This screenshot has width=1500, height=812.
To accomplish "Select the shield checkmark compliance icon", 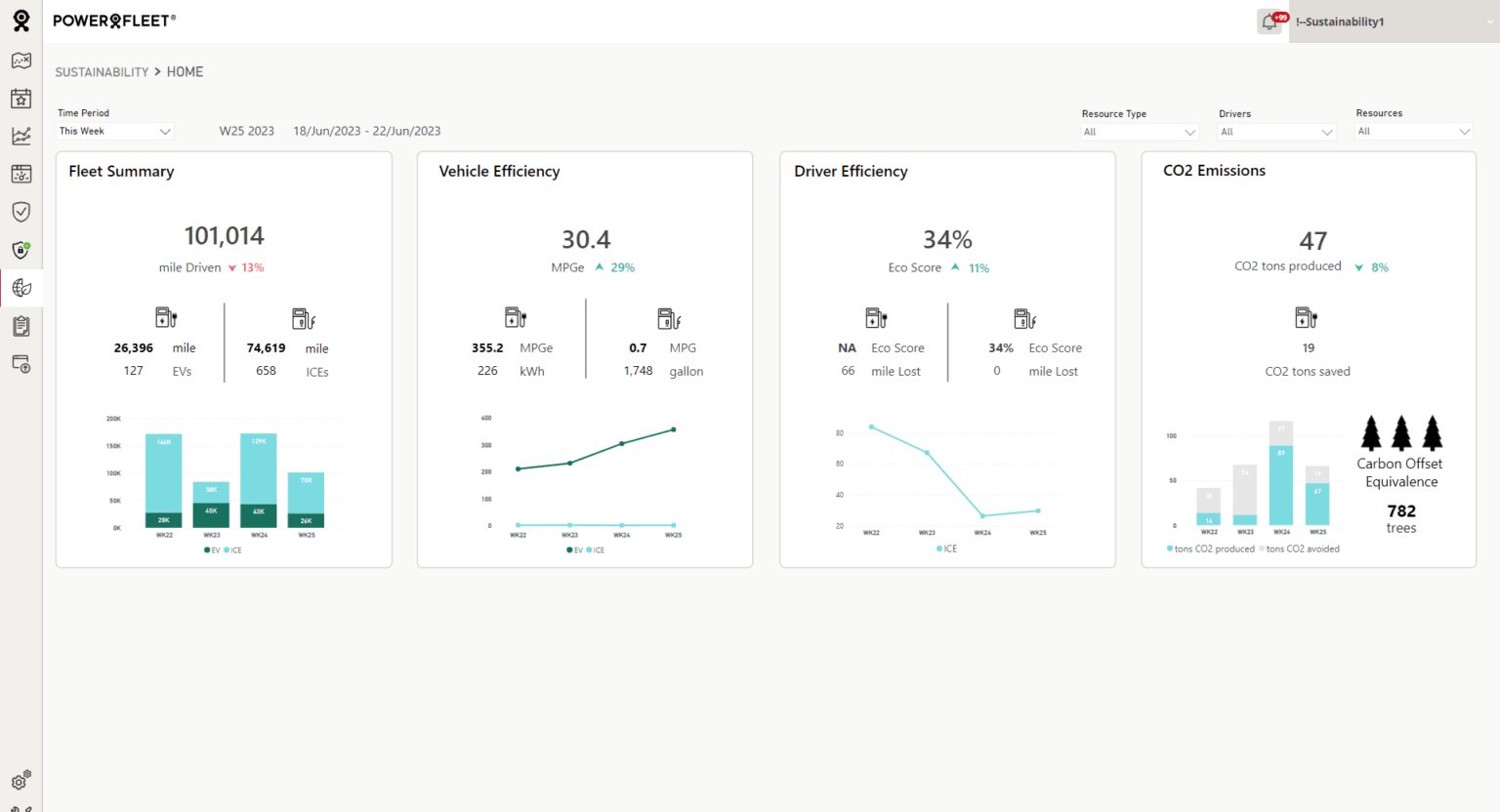I will point(21,212).
